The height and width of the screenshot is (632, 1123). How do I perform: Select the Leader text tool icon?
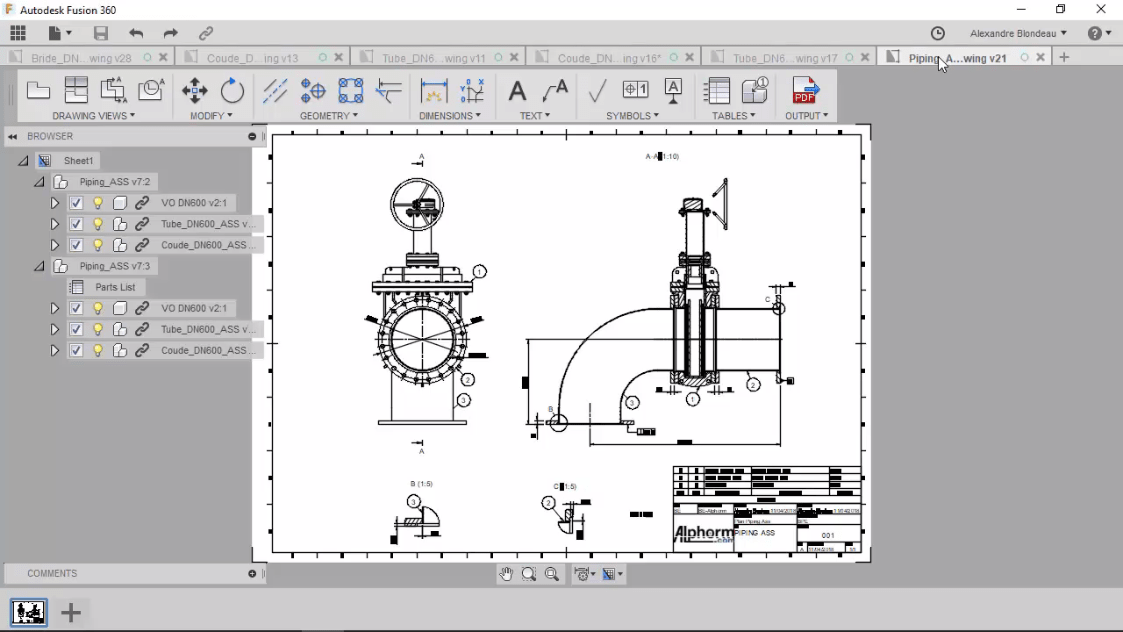555,91
